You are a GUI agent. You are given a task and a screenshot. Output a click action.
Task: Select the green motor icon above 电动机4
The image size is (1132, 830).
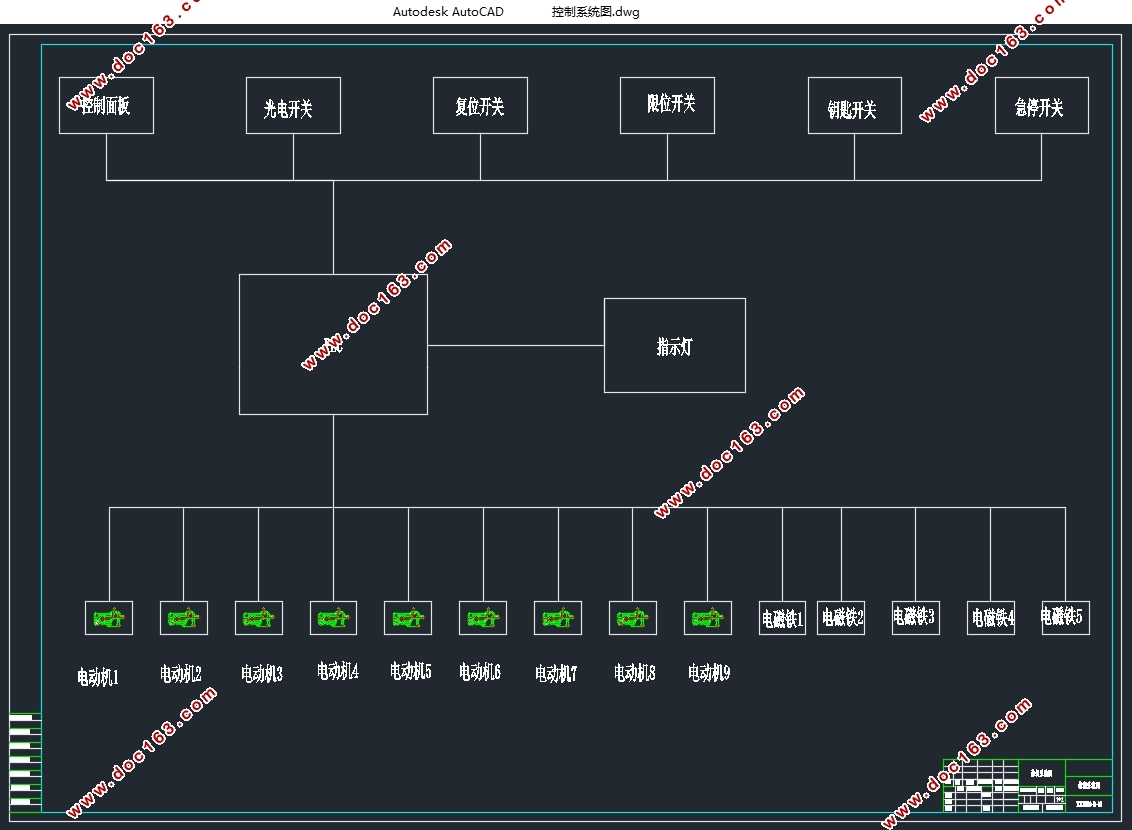(x=333, y=618)
